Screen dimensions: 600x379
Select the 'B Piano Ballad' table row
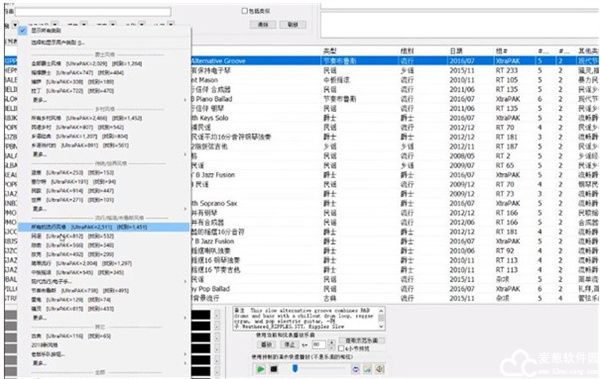click(x=395, y=99)
